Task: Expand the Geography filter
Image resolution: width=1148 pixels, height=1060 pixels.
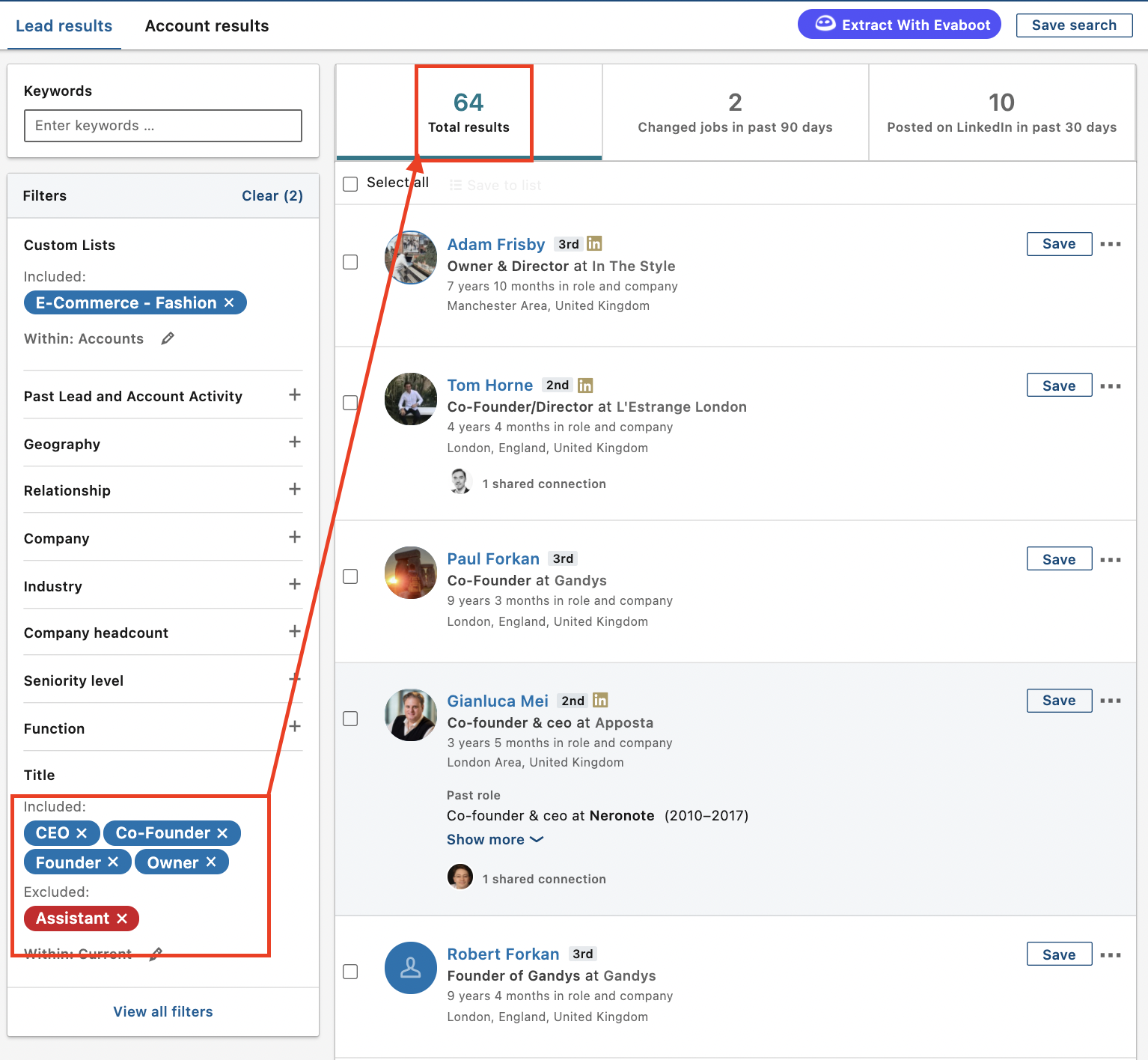Action: (x=295, y=442)
